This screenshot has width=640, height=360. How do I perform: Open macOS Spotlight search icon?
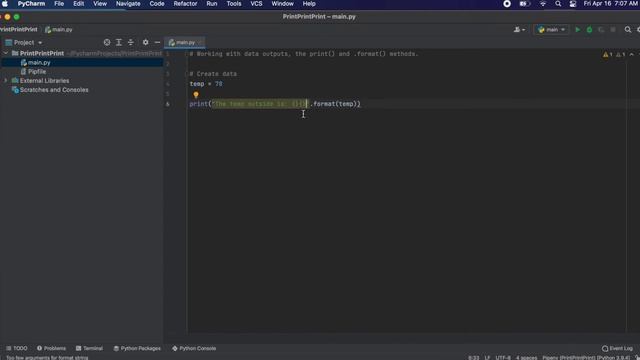558,4
